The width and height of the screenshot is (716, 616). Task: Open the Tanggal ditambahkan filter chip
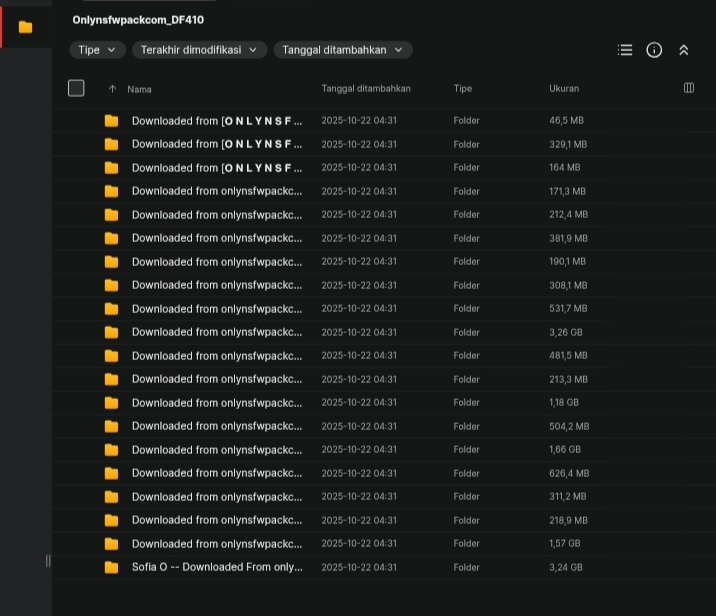(342, 50)
